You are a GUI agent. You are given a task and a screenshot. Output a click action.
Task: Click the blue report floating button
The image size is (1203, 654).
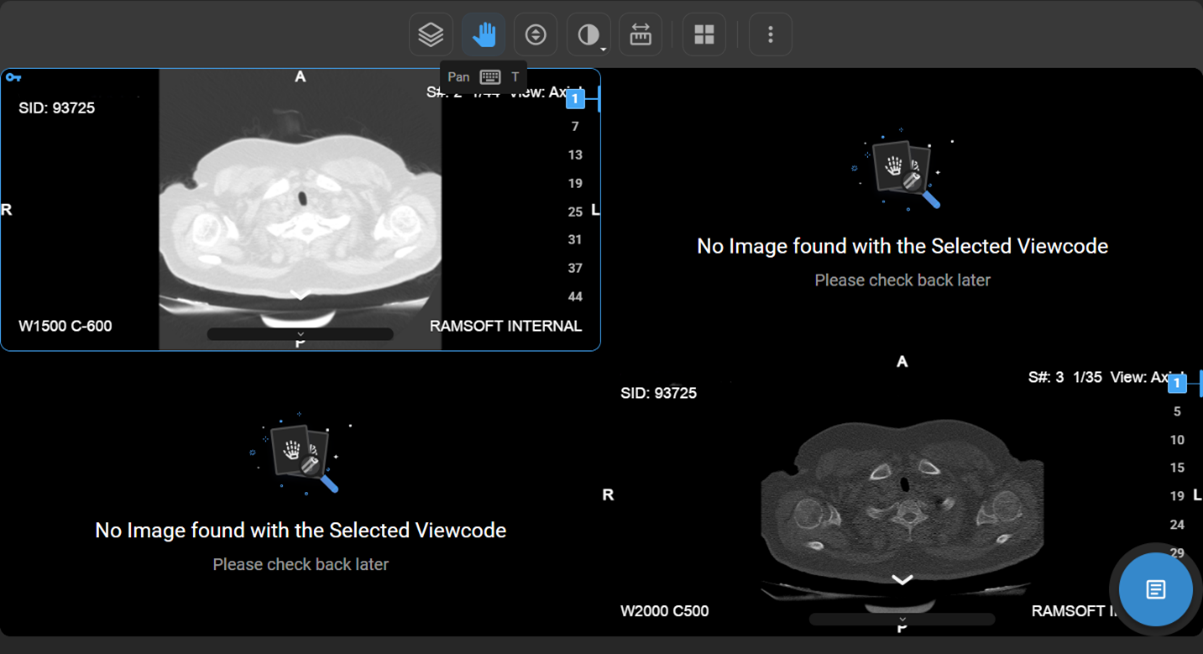point(1155,589)
